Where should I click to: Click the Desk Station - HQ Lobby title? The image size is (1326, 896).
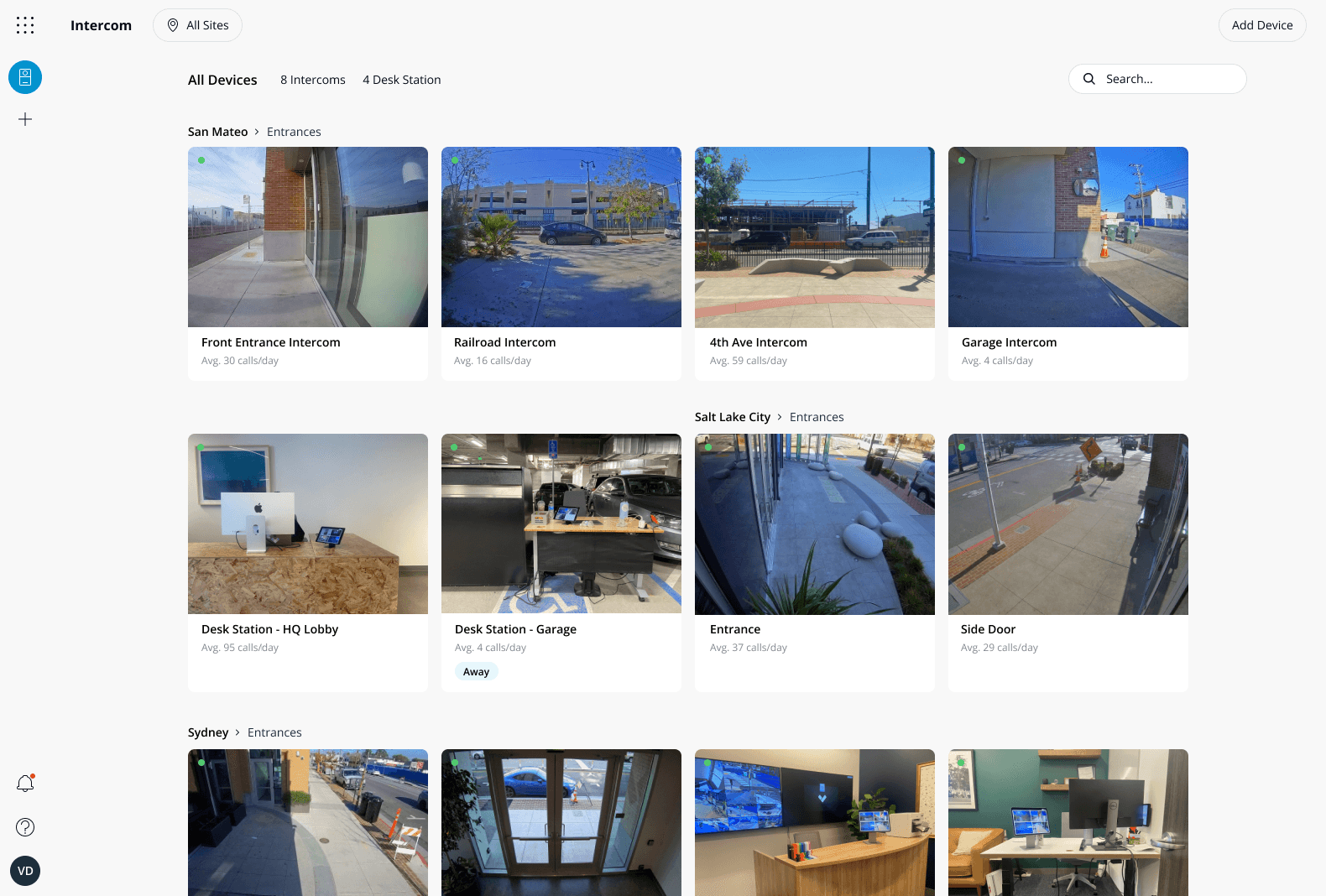270,629
